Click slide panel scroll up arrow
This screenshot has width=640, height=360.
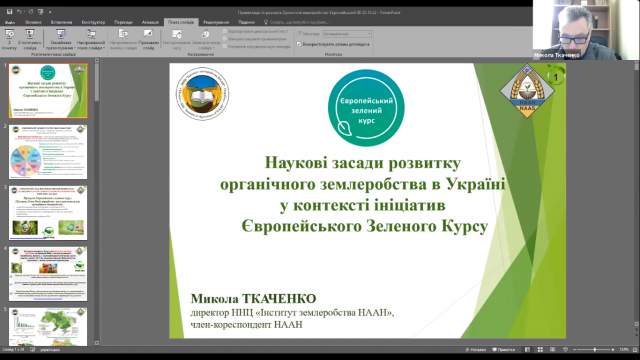click(97, 61)
